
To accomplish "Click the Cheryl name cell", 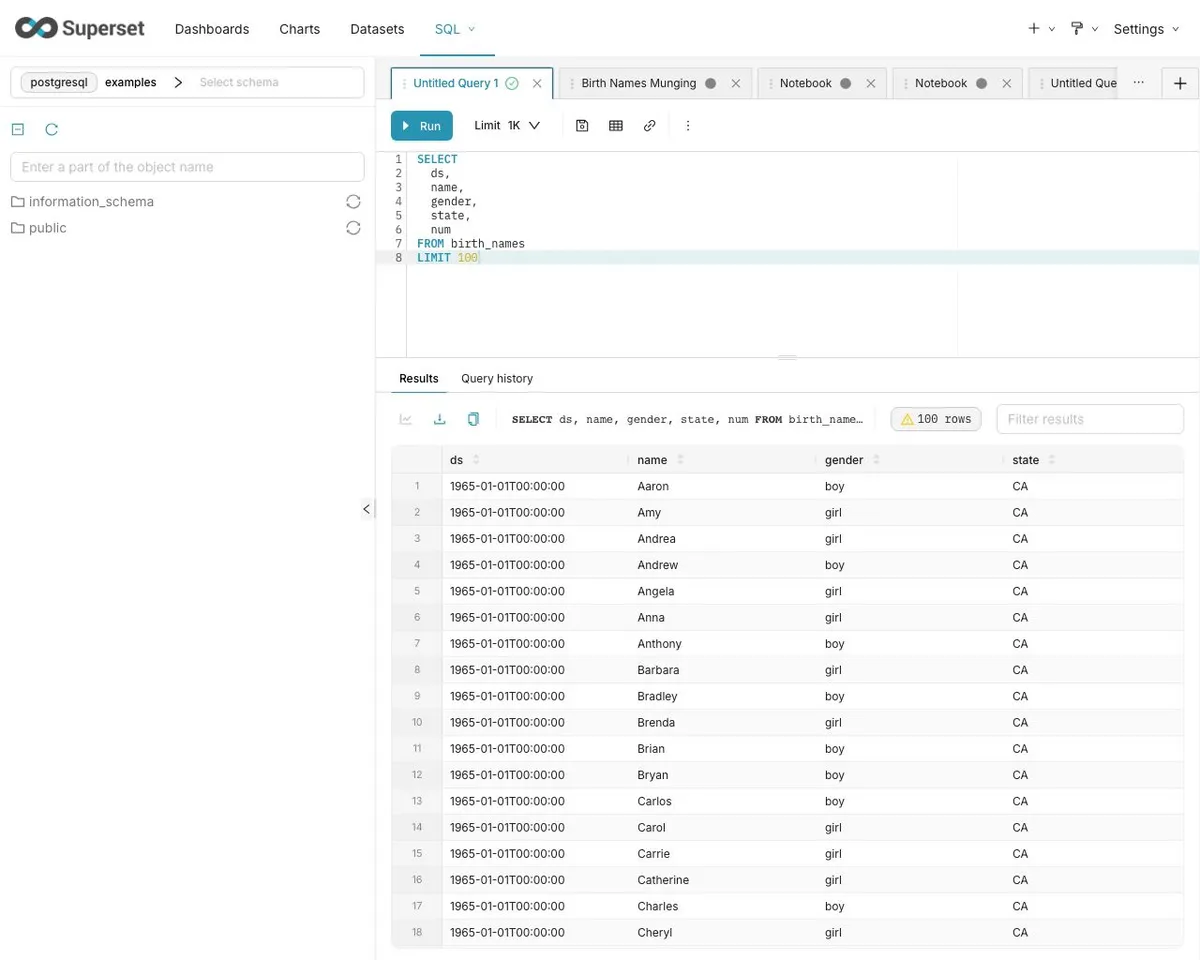I will click(655, 932).
